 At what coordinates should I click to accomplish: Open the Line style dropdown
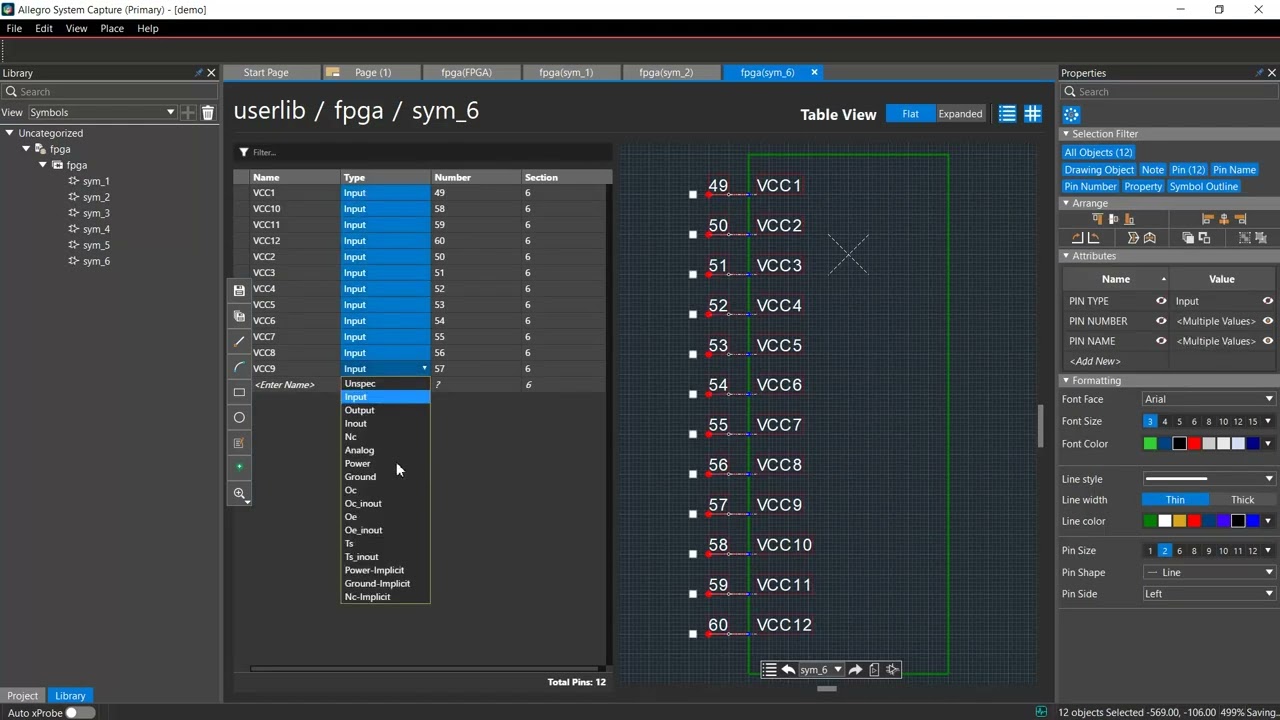point(1208,479)
